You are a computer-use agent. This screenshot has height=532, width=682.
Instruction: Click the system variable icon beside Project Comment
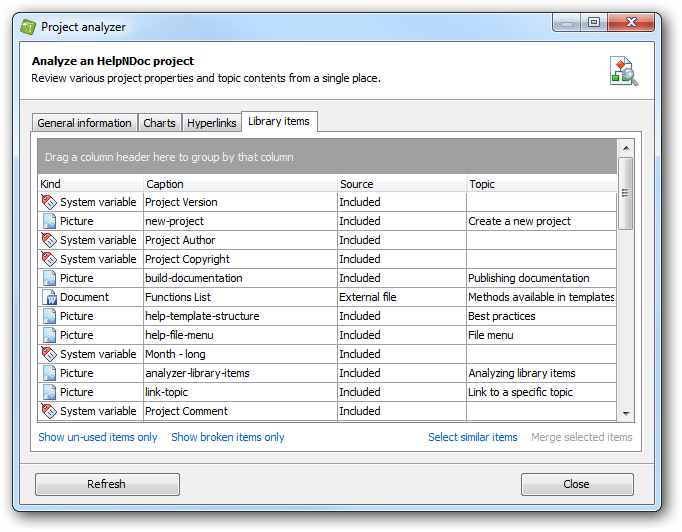[49, 411]
